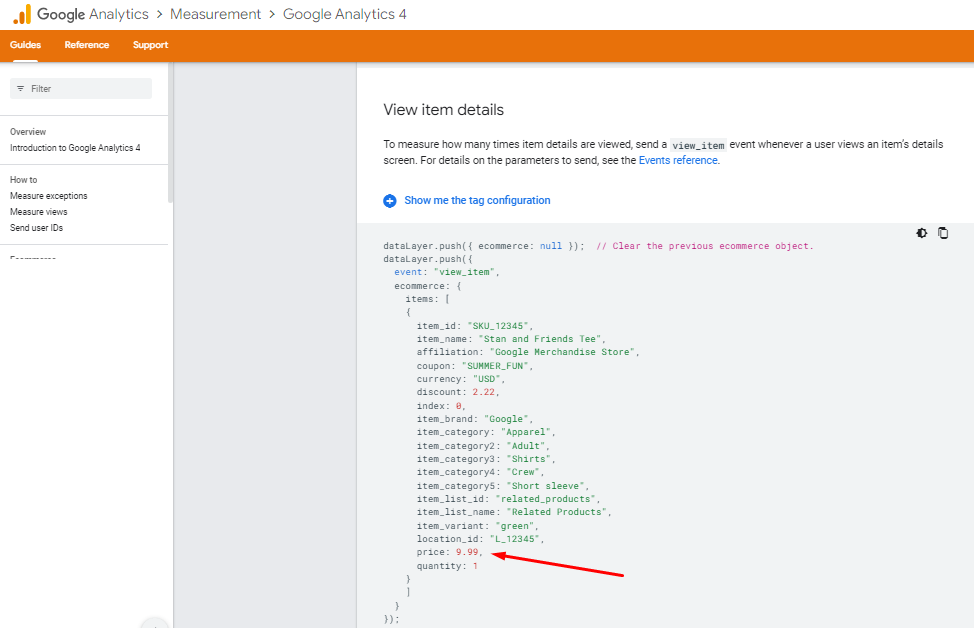Click the "green" item_variant value
Screen dimensions: 974x628
pos(517,526)
